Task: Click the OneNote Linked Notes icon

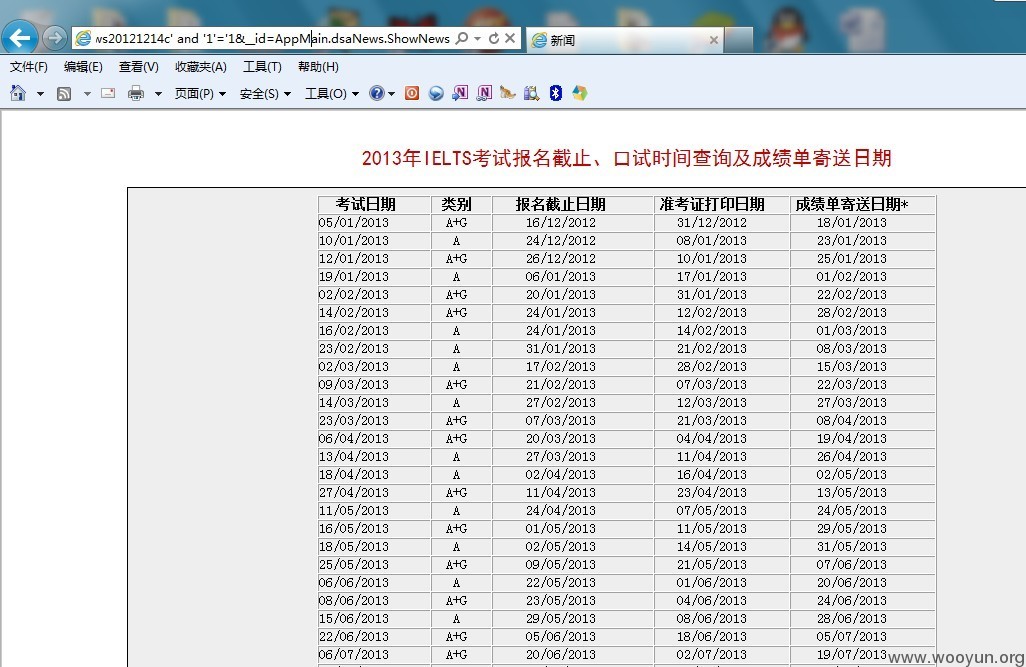Action: (484, 94)
